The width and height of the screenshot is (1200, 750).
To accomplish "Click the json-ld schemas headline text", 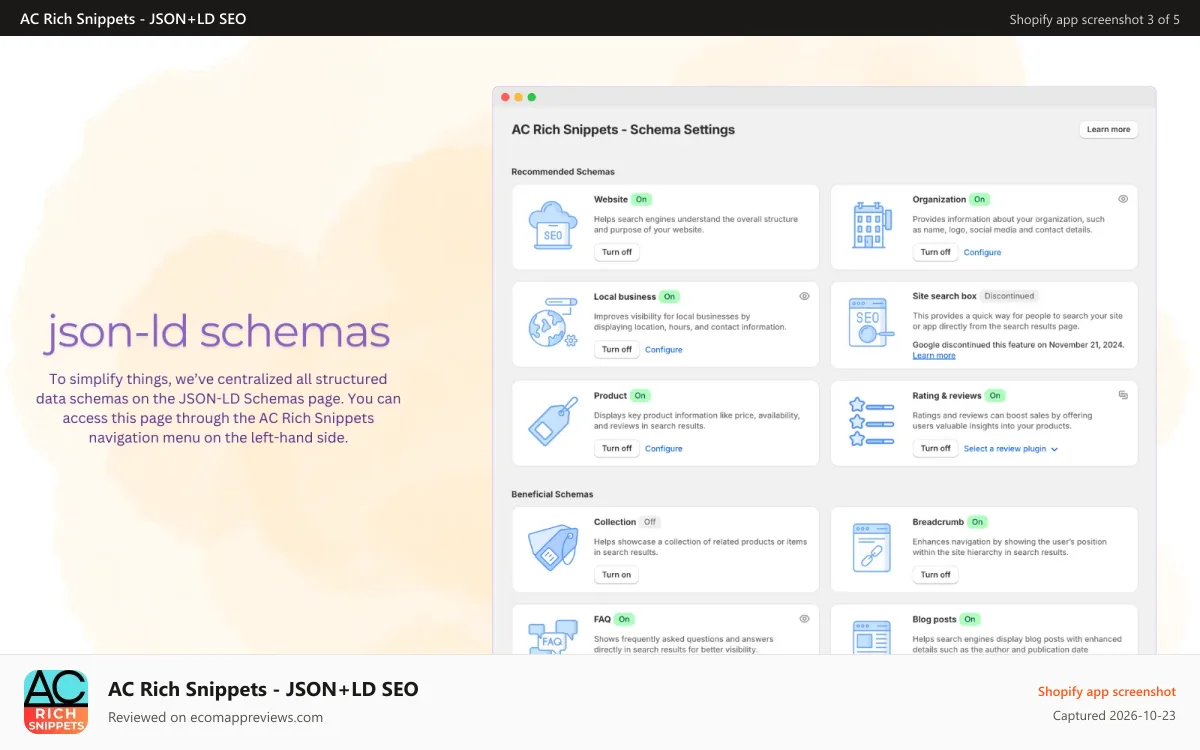I will pos(217,331).
